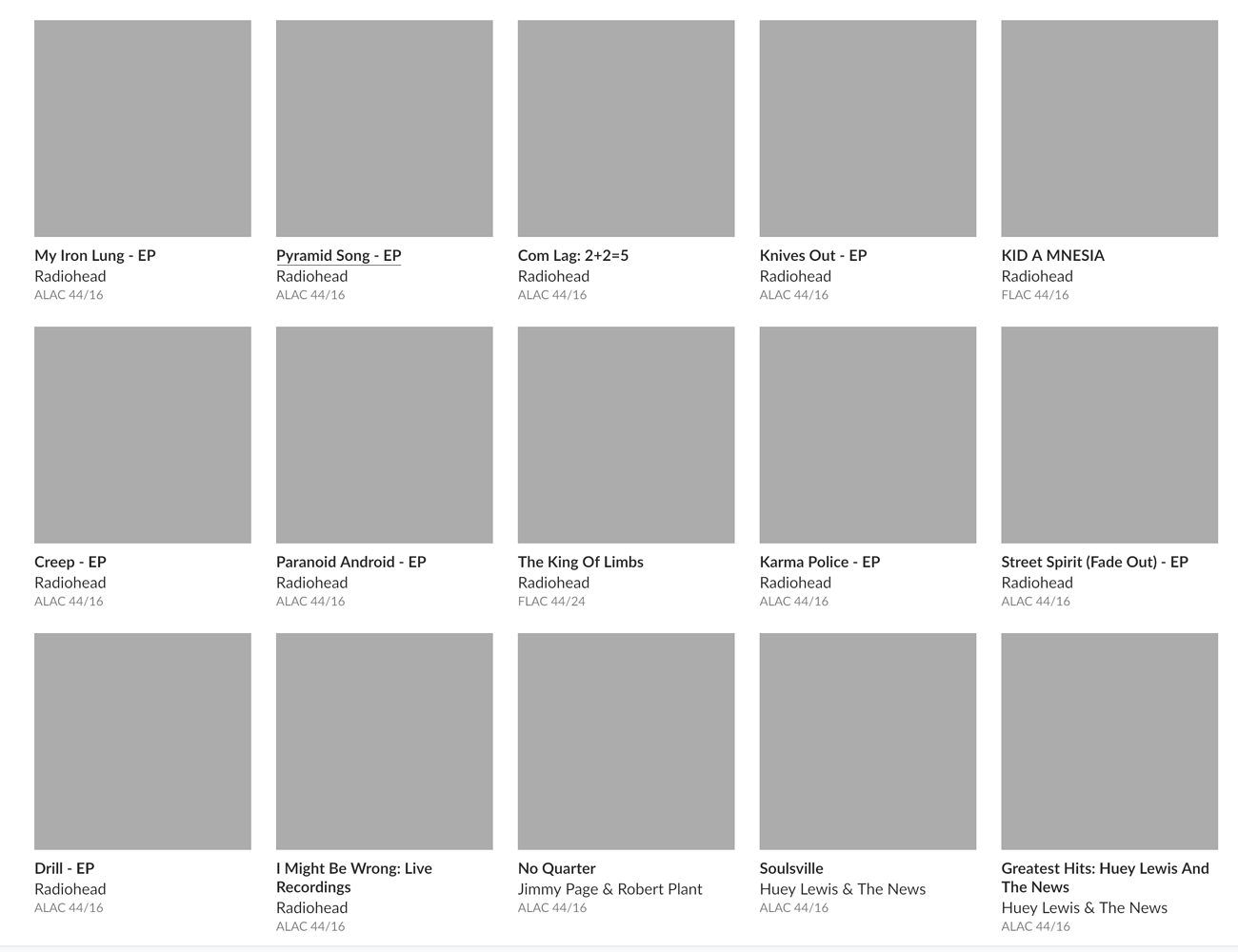Click "ALAC 44/16" under My Iron Lung - EP
The height and width of the screenshot is (952, 1238).
[70, 295]
